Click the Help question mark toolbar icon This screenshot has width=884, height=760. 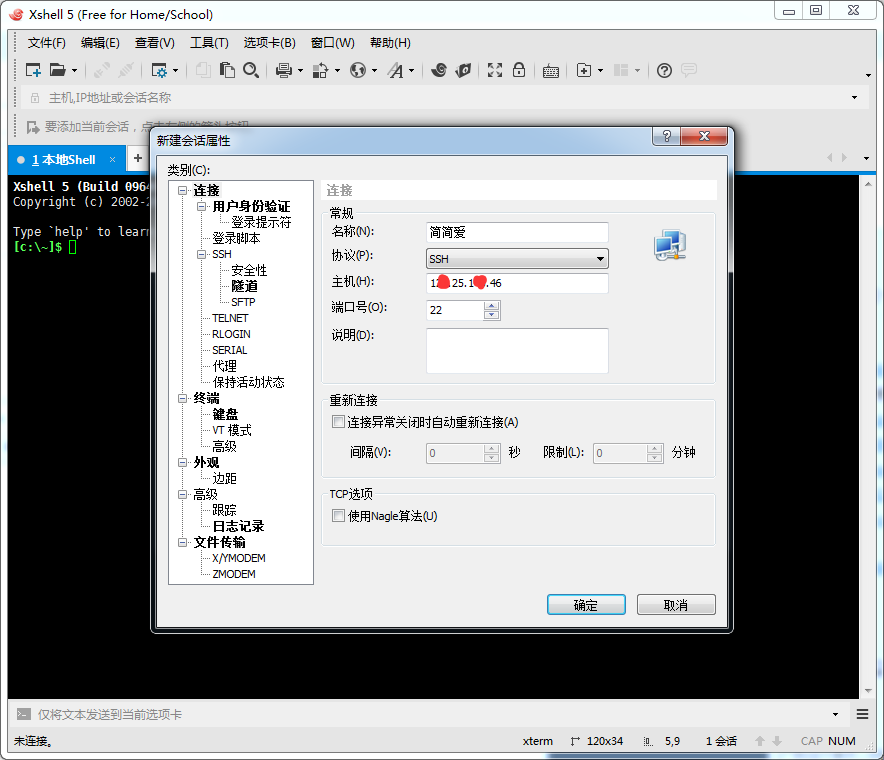coord(665,70)
